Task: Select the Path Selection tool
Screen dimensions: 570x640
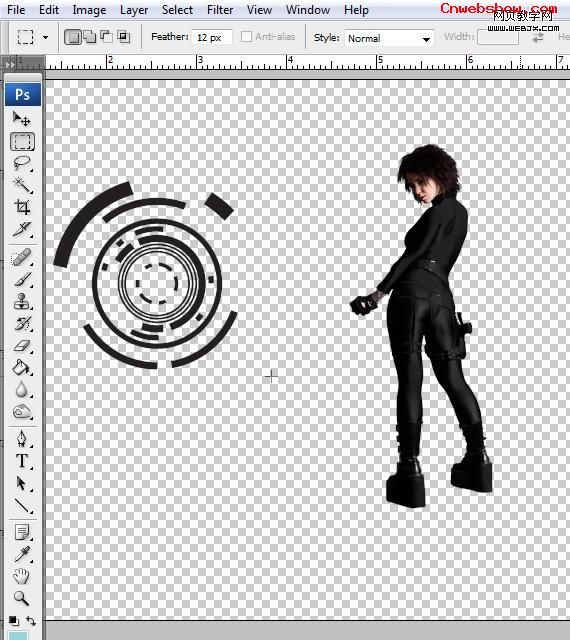Action: (x=22, y=483)
